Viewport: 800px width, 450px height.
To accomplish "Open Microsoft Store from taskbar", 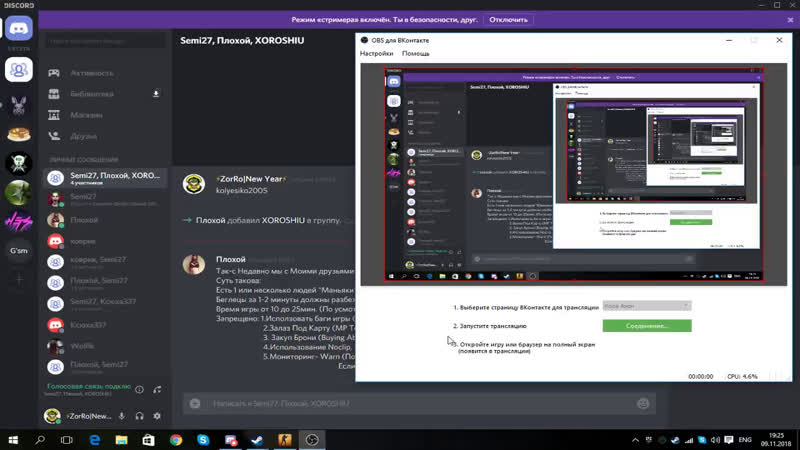I will pyautogui.click(x=148, y=440).
